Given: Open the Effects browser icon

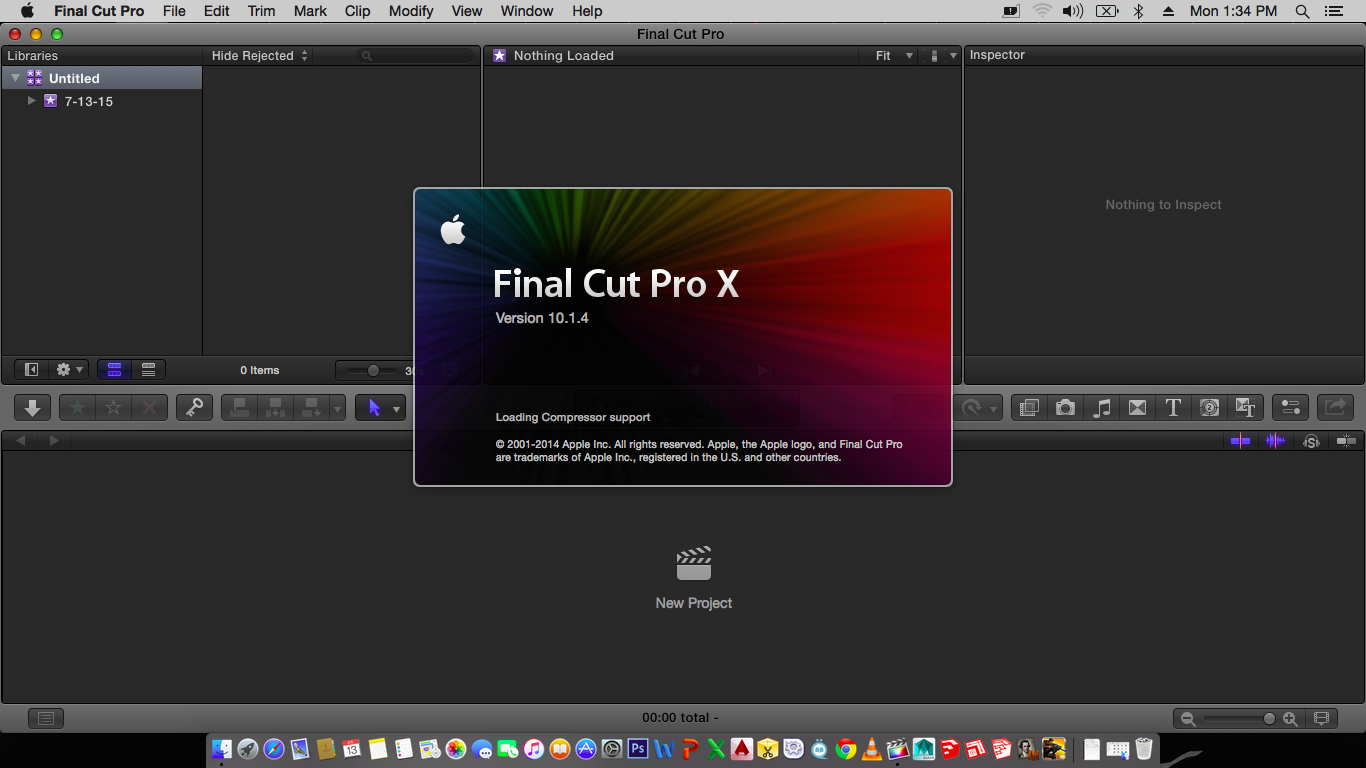Looking at the screenshot, I should (1029, 408).
